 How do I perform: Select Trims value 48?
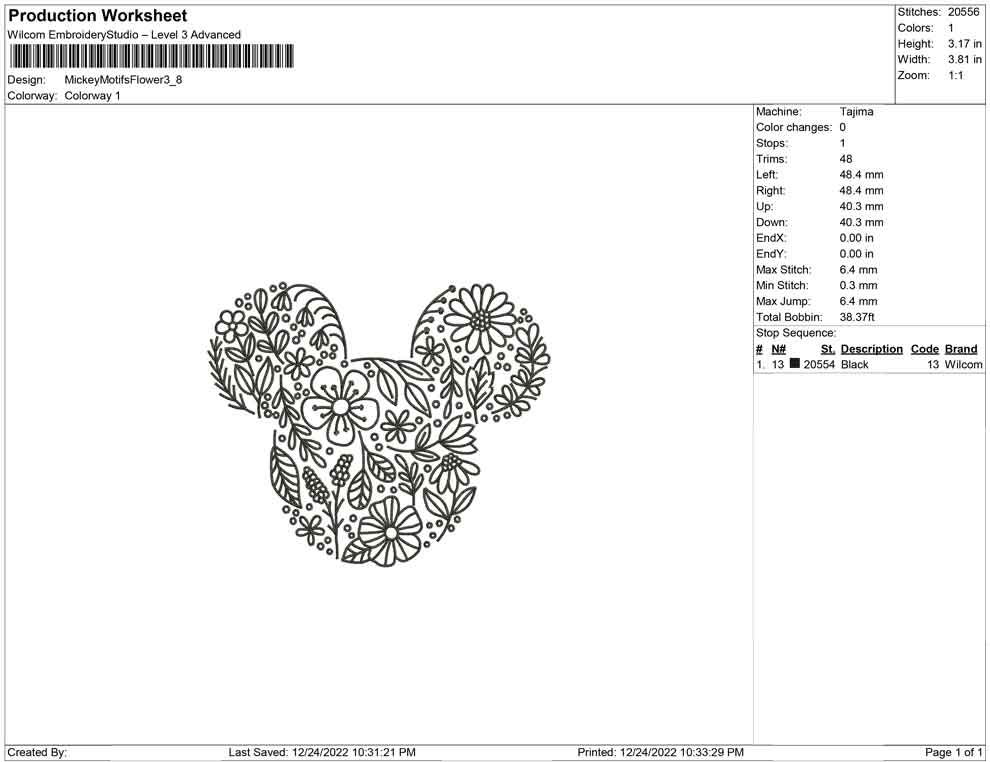coord(846,159)
